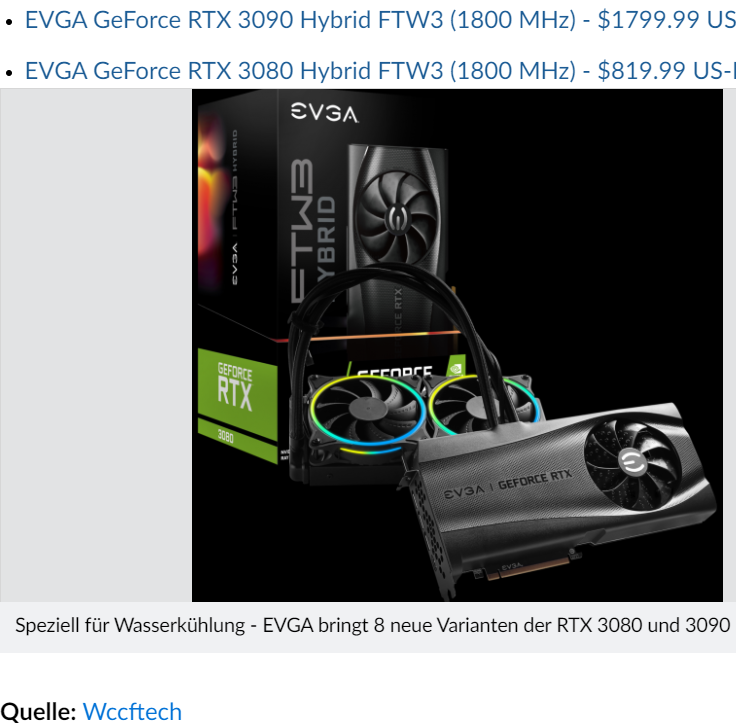Click the EVGA logo on the box
Image resolution: width=736 pixels, height=723 pixels.
[324, 113]
